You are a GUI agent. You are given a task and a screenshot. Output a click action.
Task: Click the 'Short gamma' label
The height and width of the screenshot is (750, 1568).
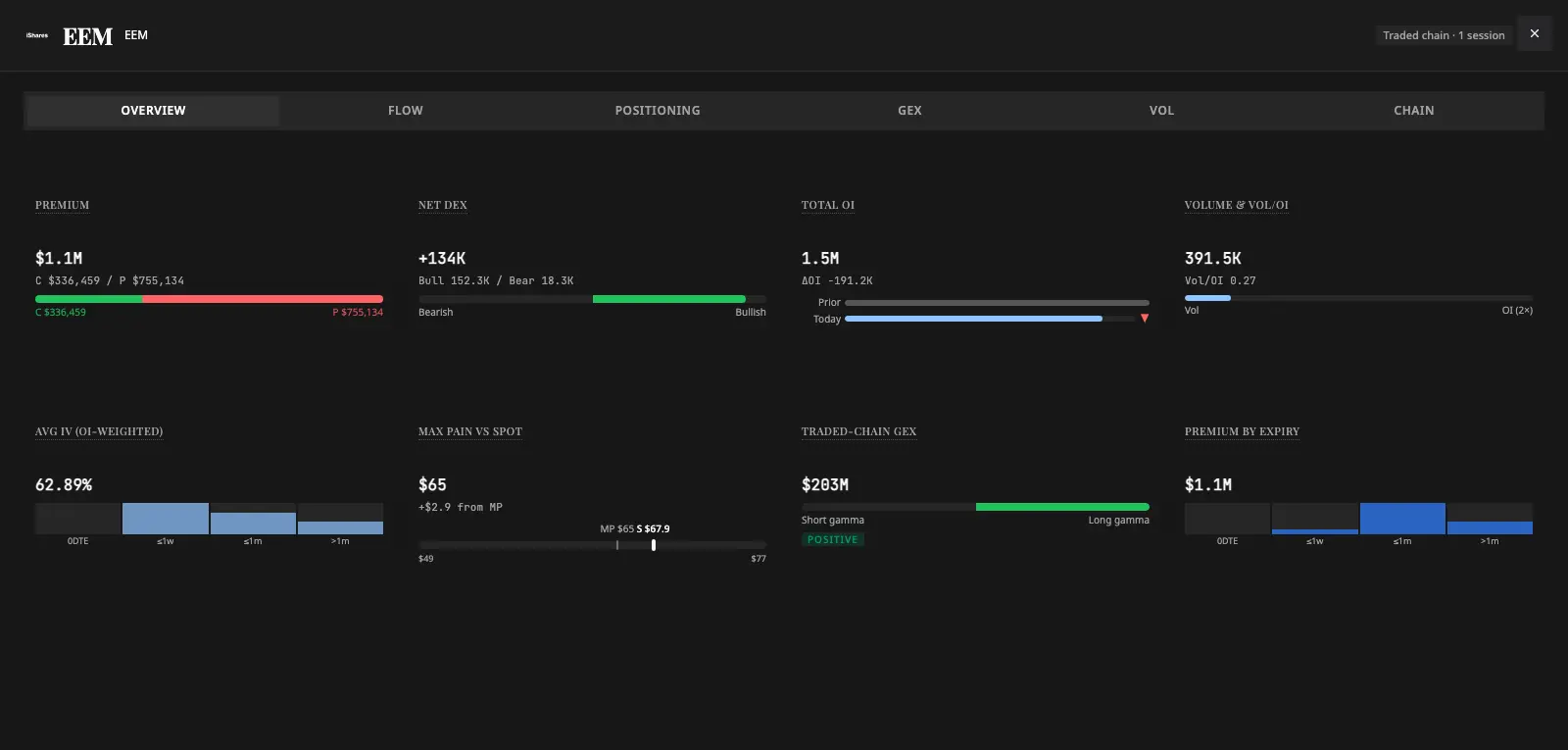click(833, 520)
